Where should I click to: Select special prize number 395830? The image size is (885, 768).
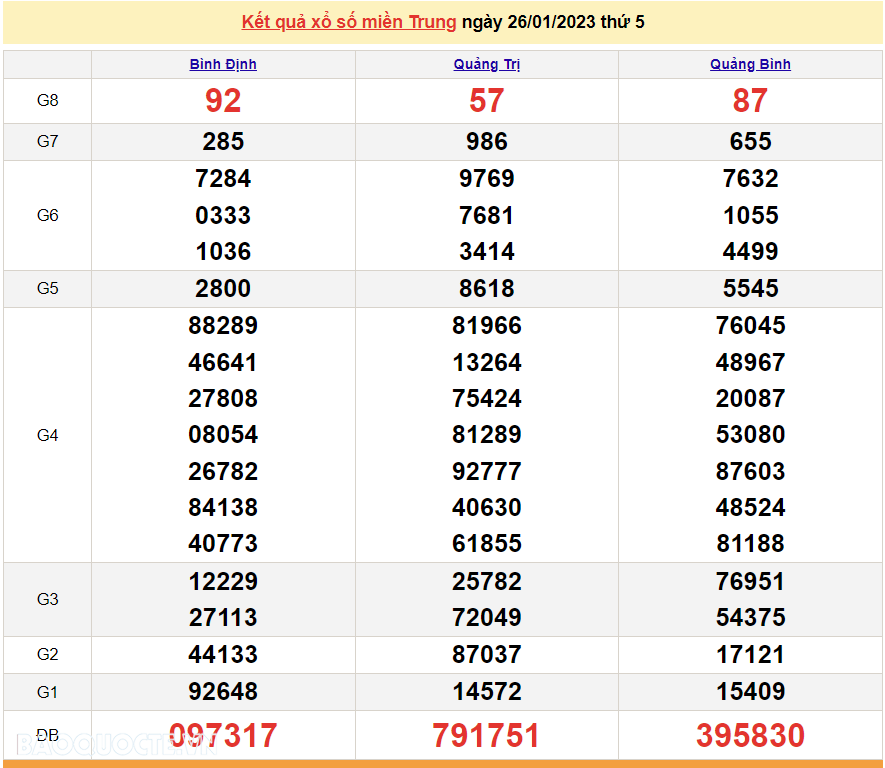point(750,736)
